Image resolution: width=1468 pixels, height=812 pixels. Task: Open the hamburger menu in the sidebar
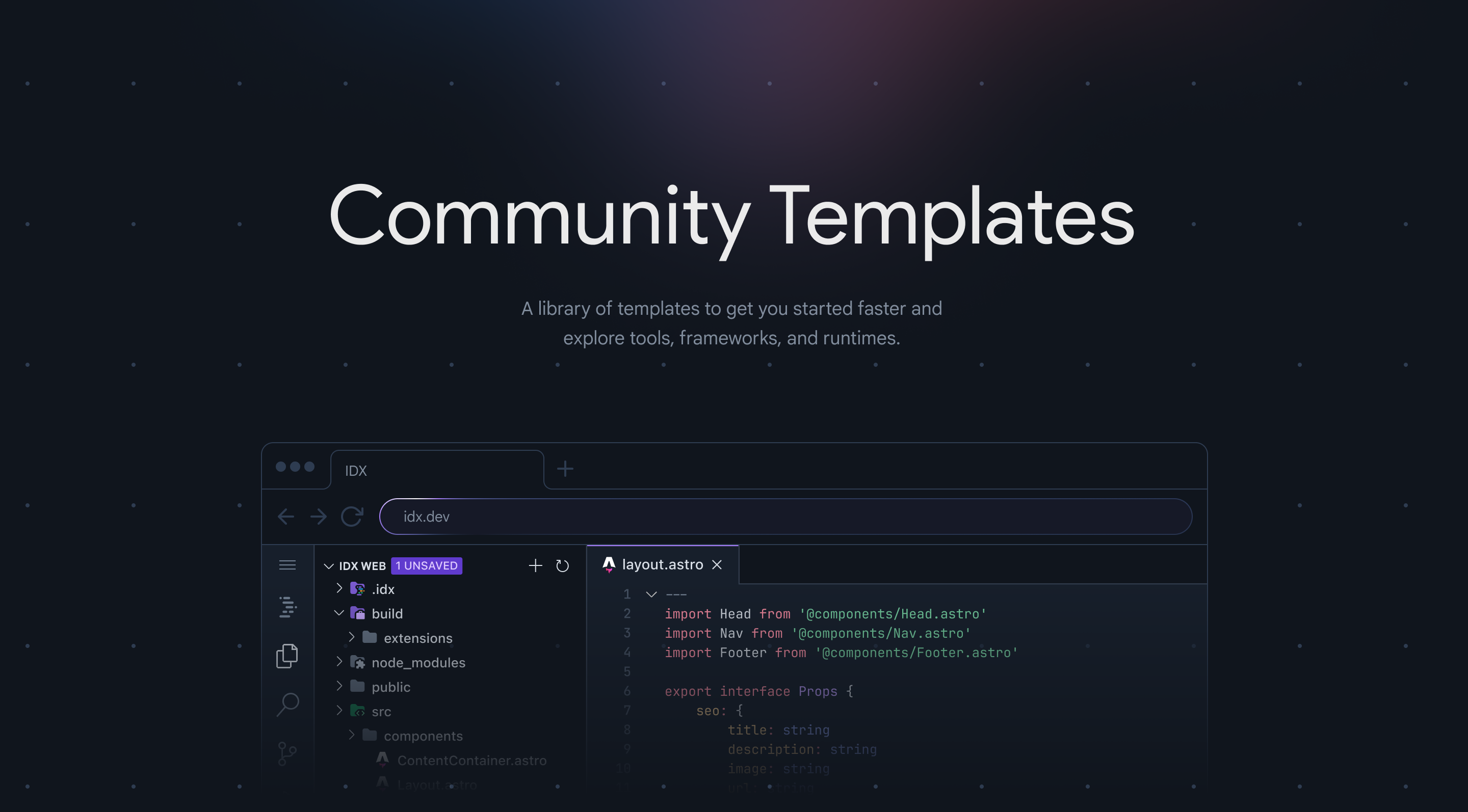287,565
